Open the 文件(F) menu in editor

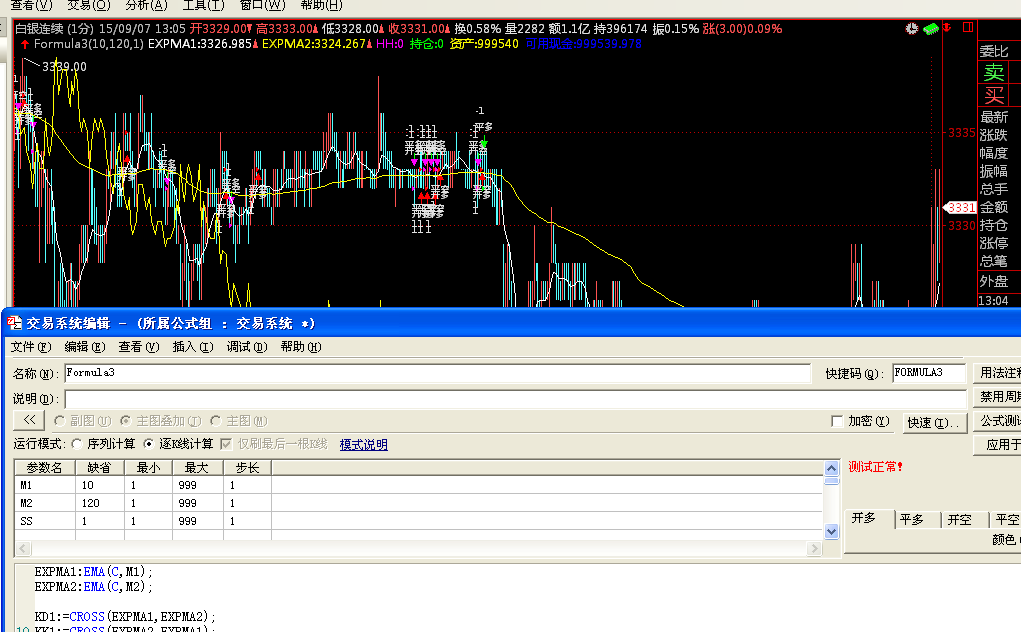click(31, 347)
